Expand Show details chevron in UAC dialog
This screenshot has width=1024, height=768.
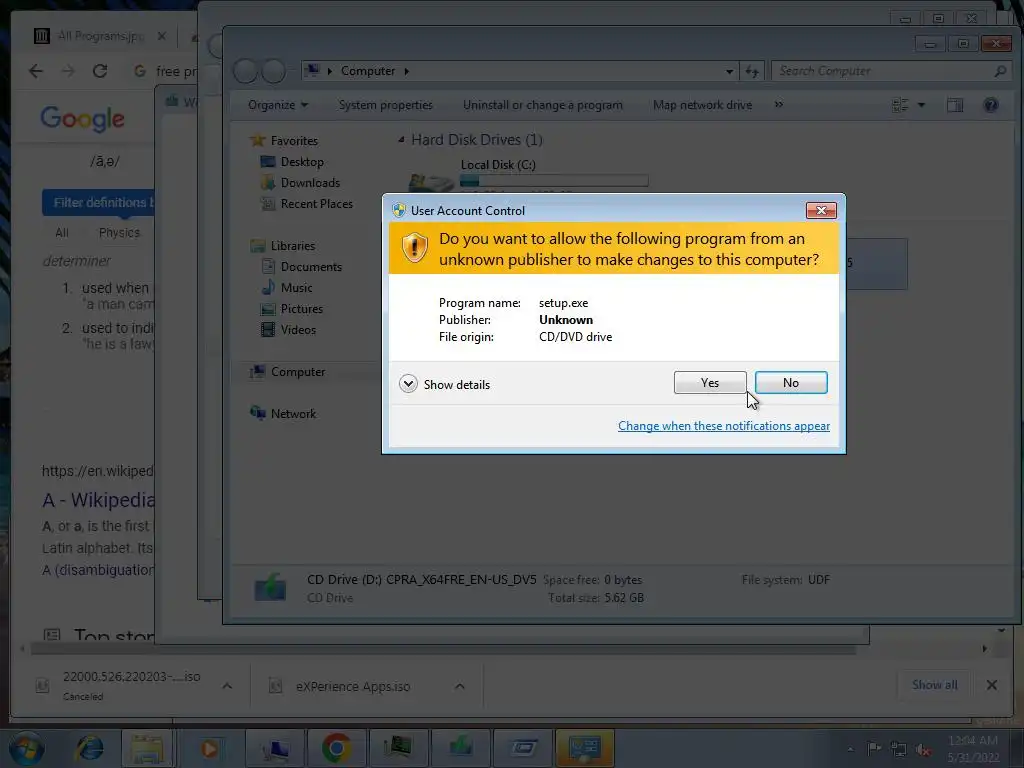pyautogui.click(x=408, y=384)
